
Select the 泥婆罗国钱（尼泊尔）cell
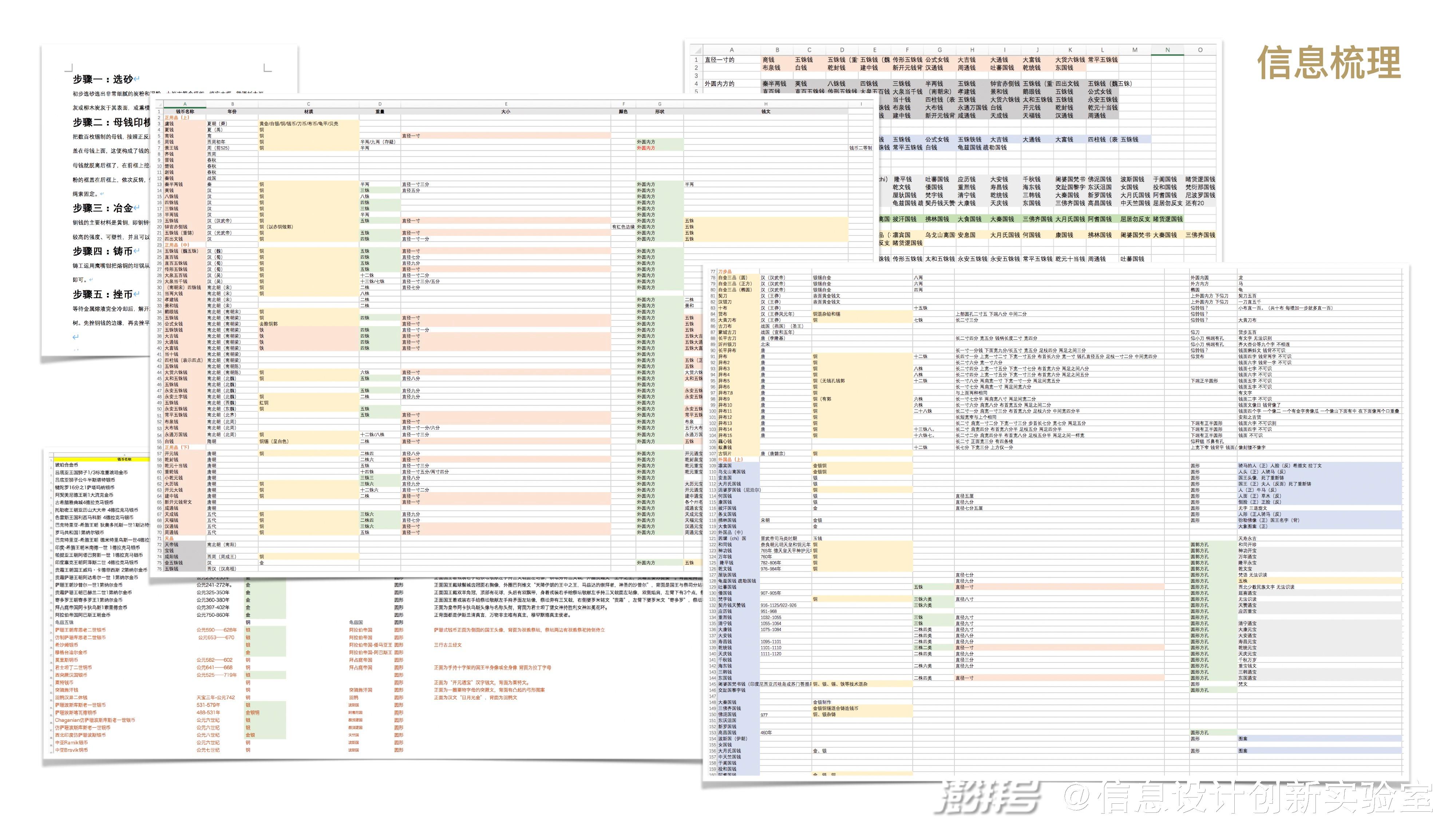point(739,490)
